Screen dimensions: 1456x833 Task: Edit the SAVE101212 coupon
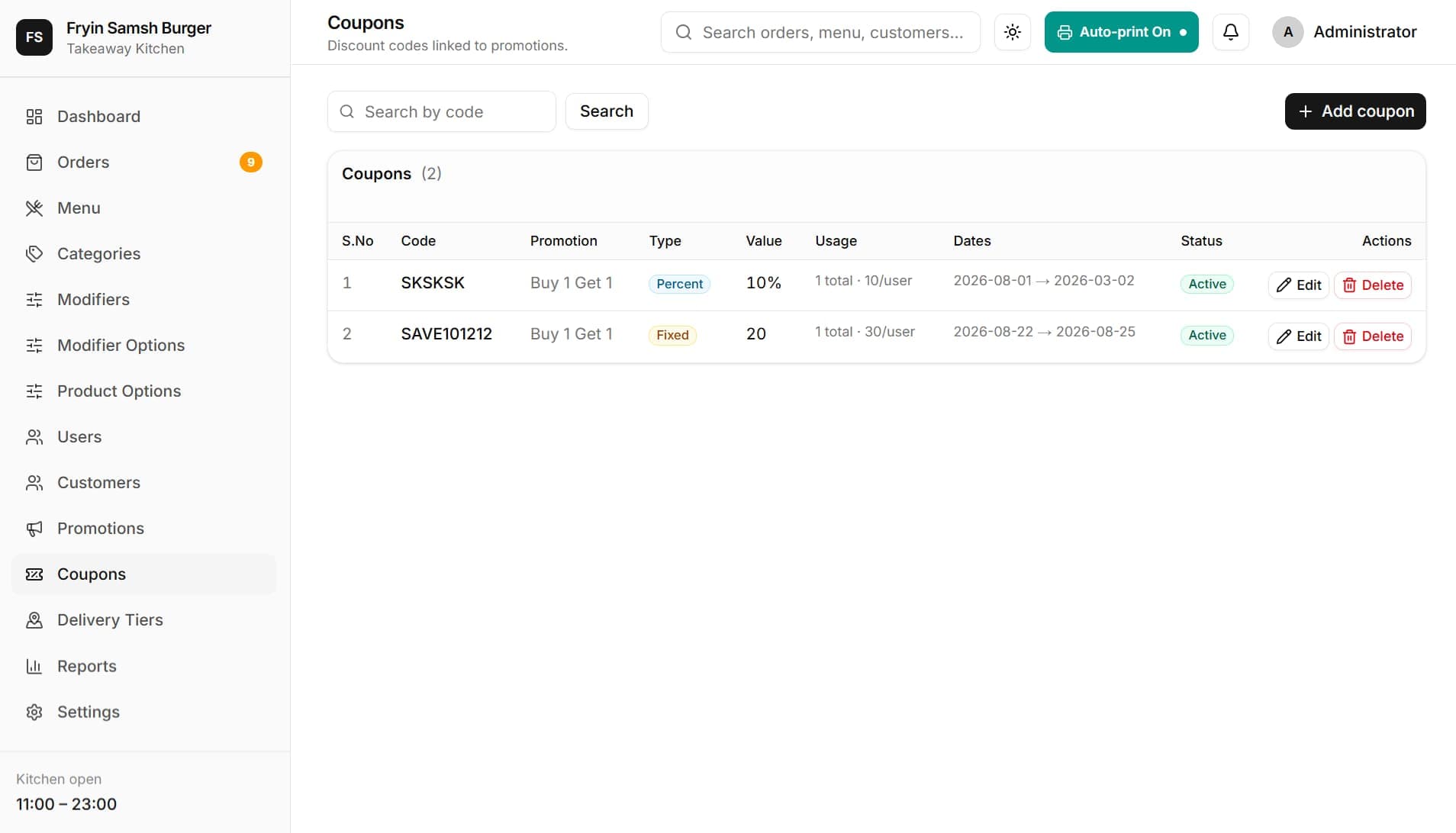[x=1299, y=336]
